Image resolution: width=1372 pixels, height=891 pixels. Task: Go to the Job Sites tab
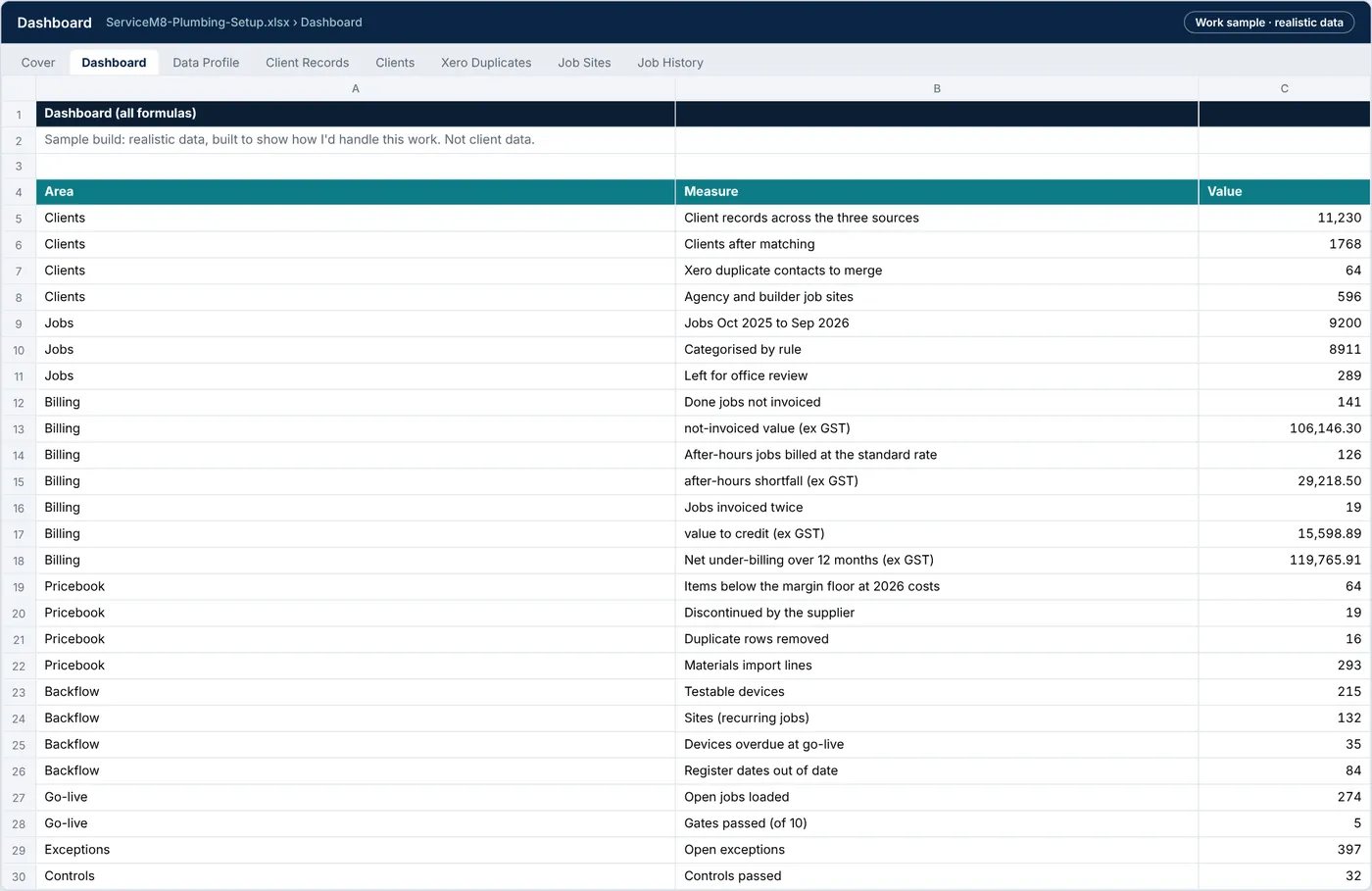click(x=584, y=62)
